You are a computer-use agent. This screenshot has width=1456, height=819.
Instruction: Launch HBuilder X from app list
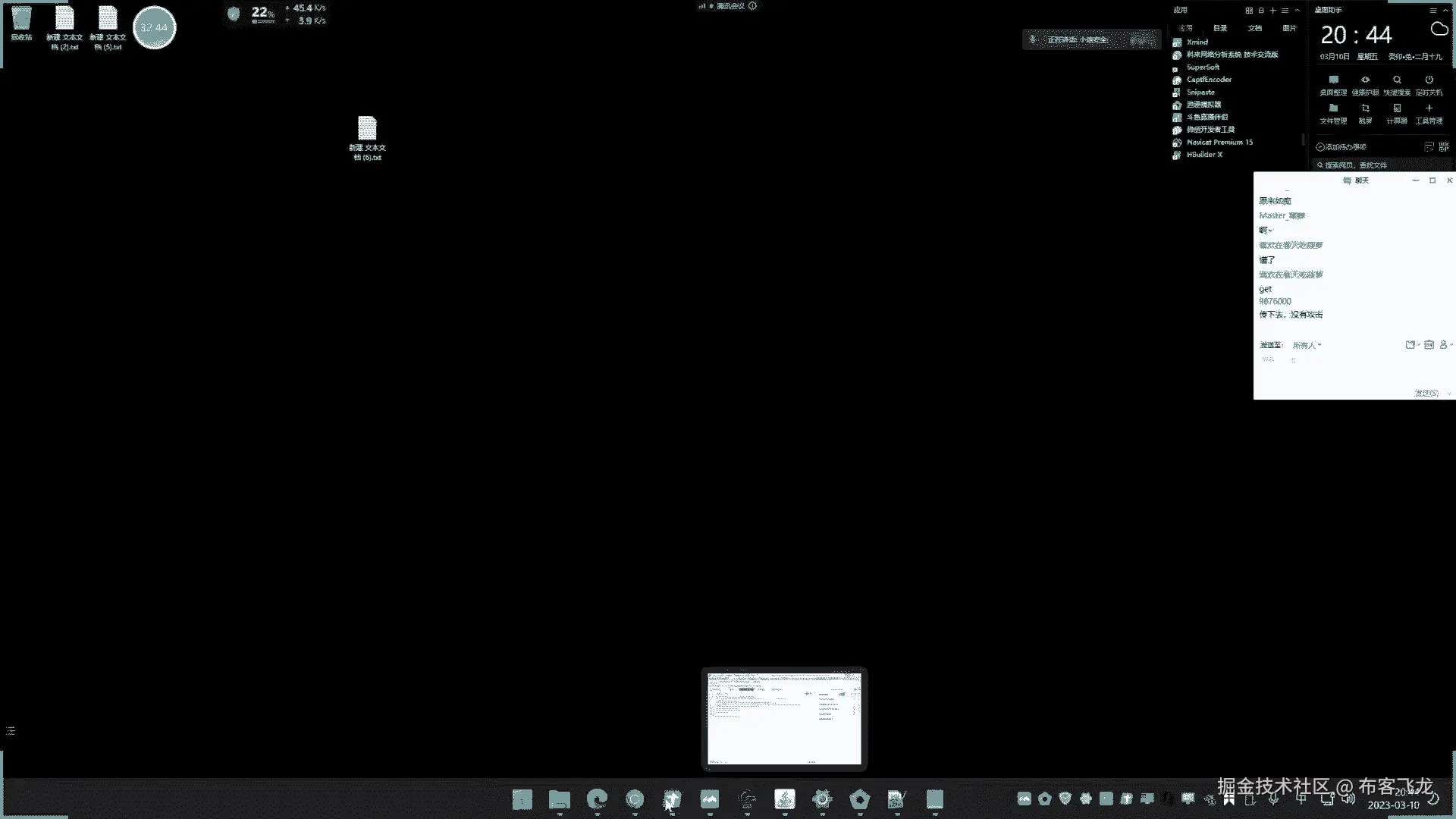(1203, 154)
